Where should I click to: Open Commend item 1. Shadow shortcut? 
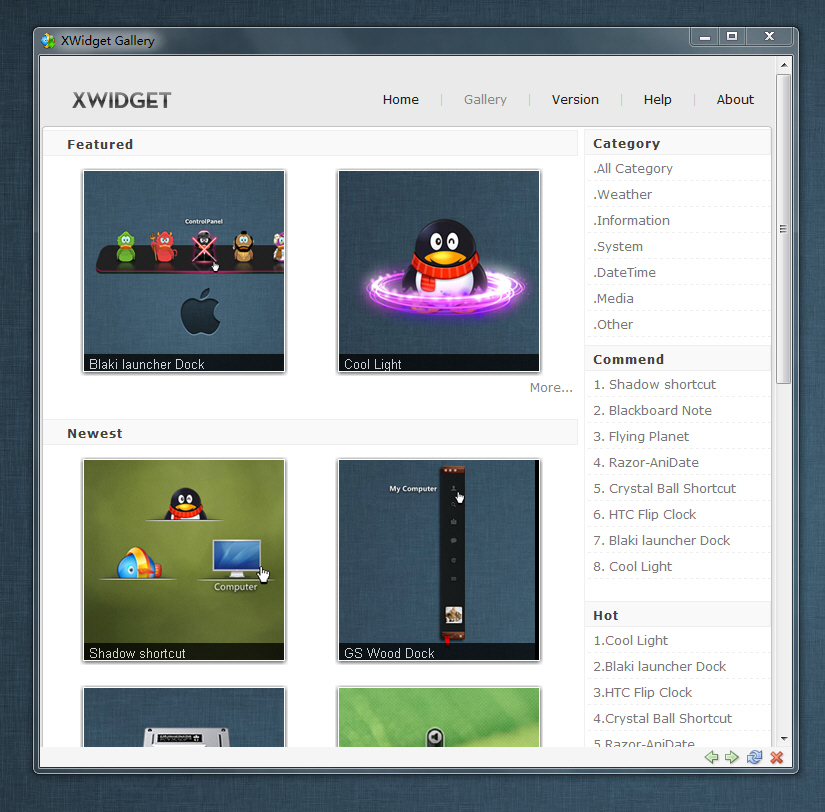655,385
